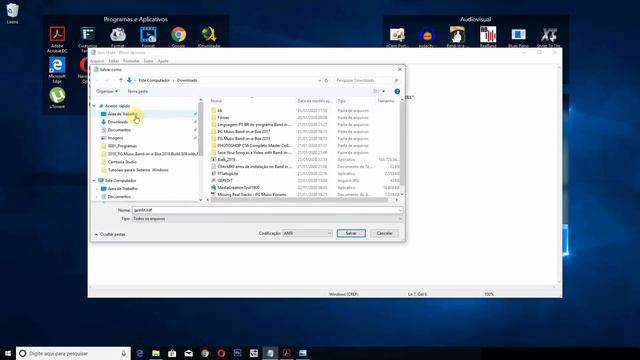Open Microsoft Store taskbar icon
Screen dimensions: 640x360
tap(172, 353)
